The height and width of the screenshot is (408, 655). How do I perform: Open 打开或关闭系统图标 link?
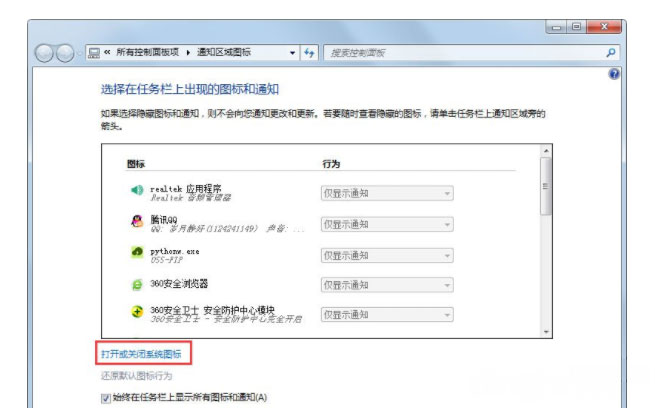point(141,354)
